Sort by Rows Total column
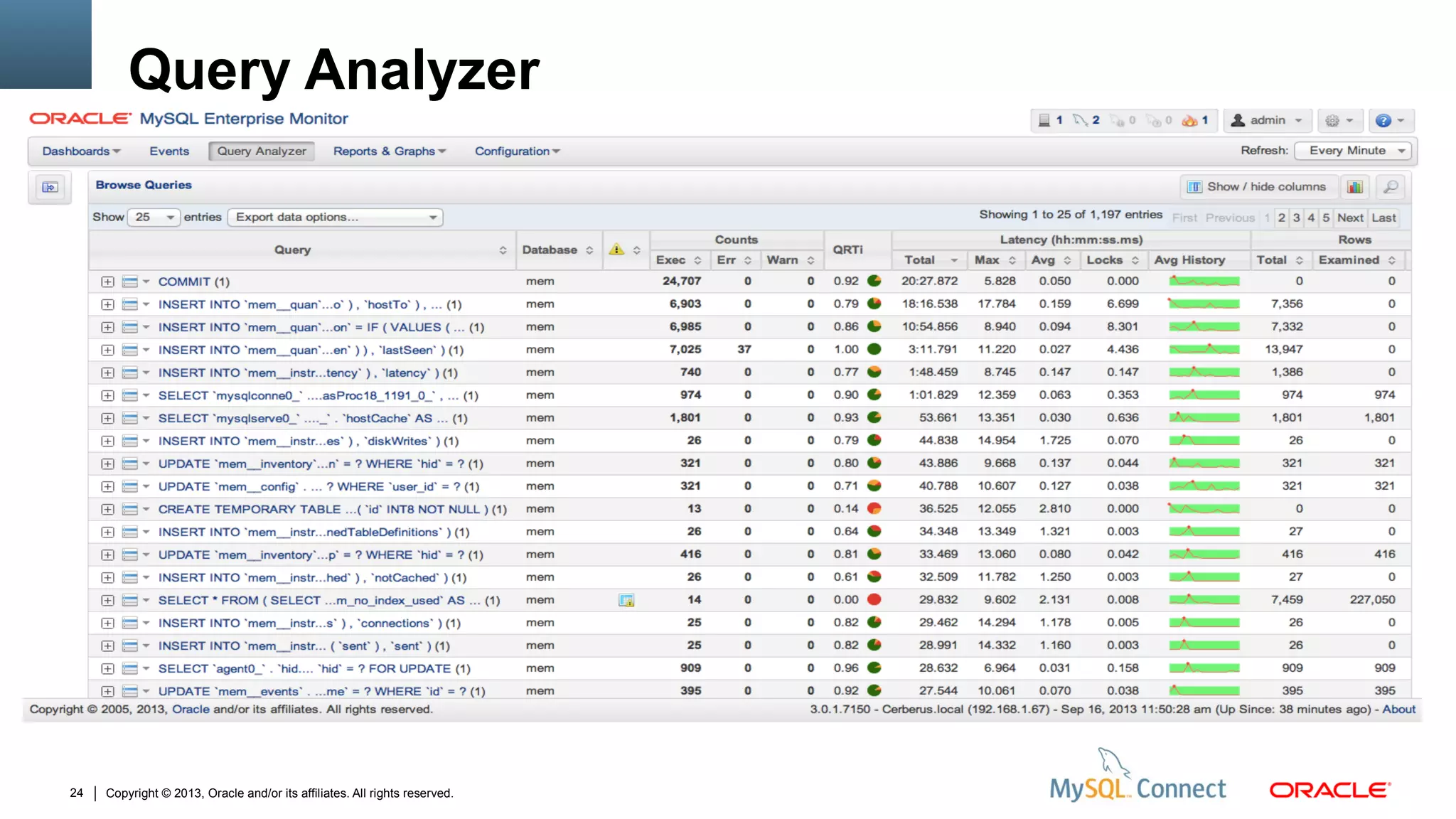This screenshot has width=1456, height=819. coord(1280,260)
